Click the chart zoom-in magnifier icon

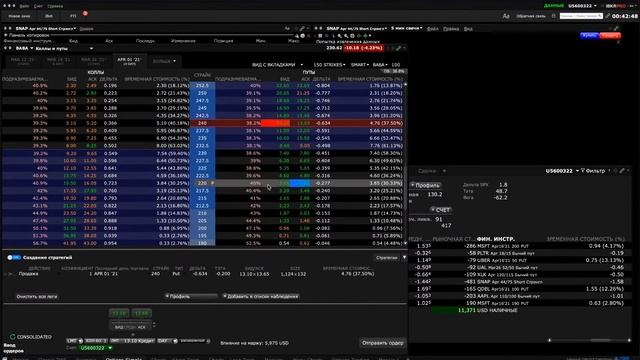tap(340, 36)
